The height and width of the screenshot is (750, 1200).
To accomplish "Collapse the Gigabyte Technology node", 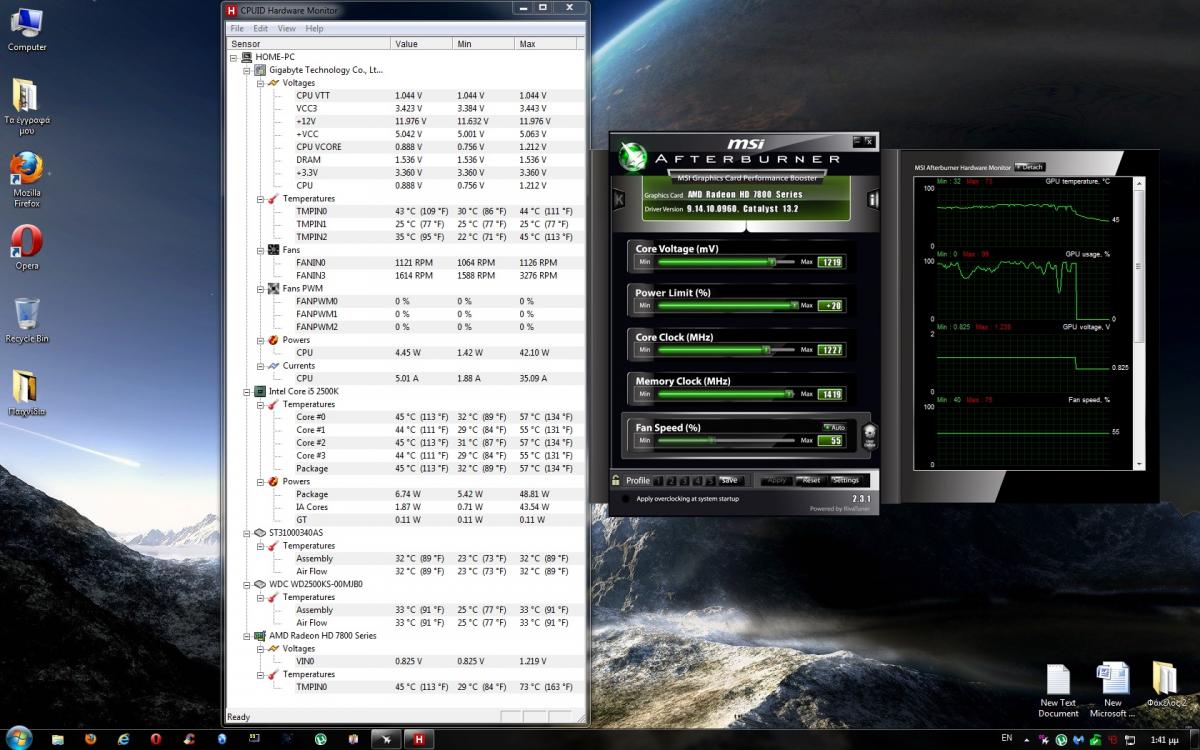I will tap(247, 70).
